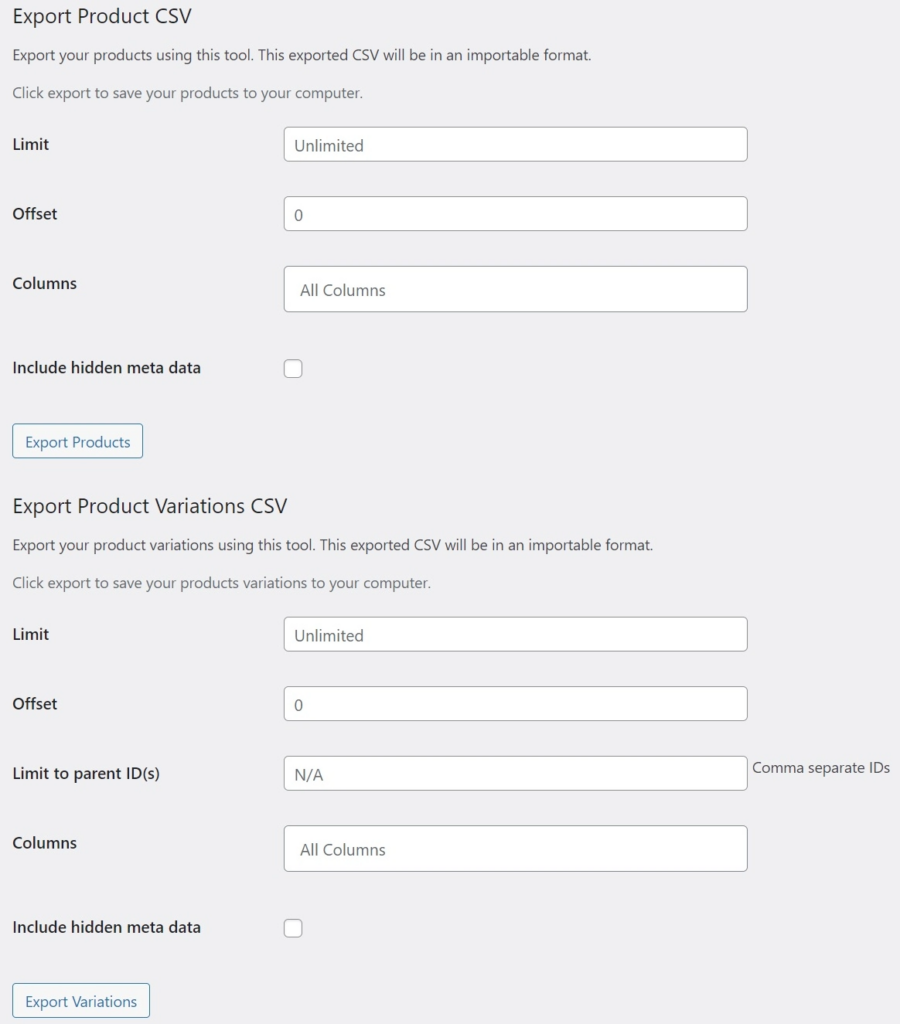Tick hidden meta data checkbox for Product CSV

[x=293, y=368]
